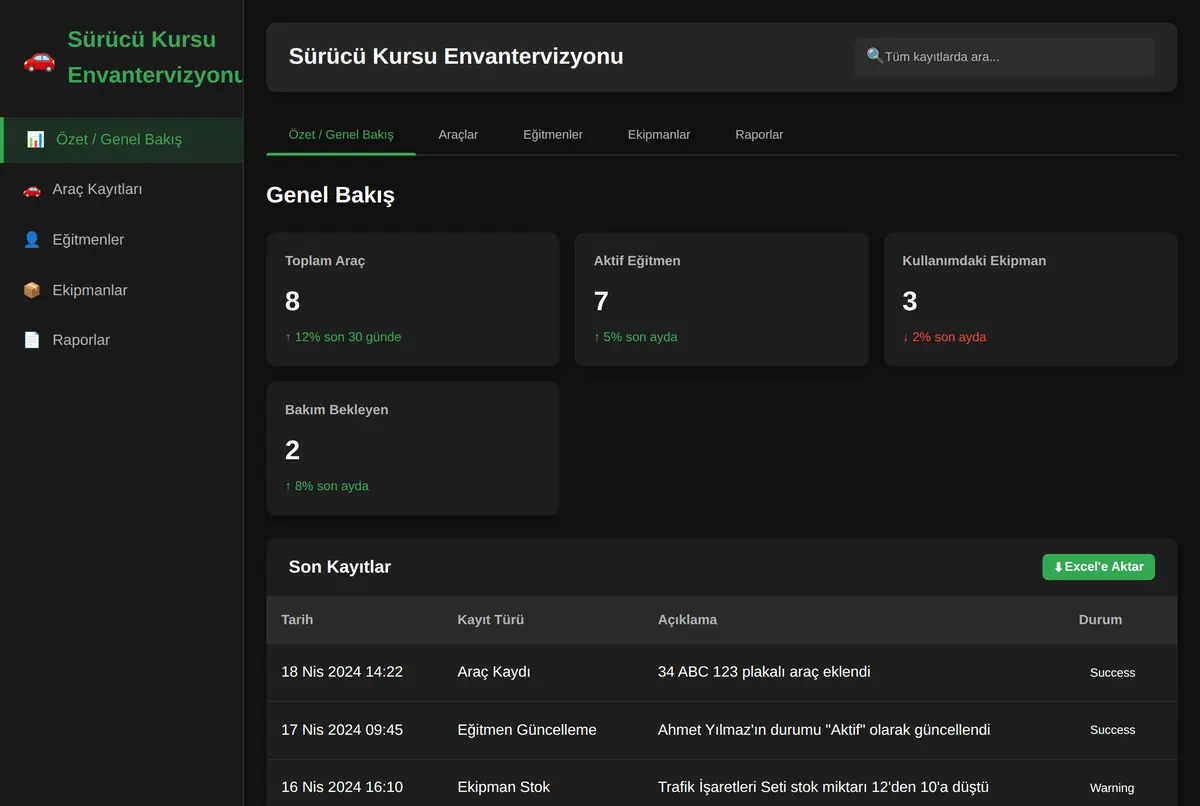Select Ekipmanlar in the sidebar
1200x806 pixels.
(121, 290)
